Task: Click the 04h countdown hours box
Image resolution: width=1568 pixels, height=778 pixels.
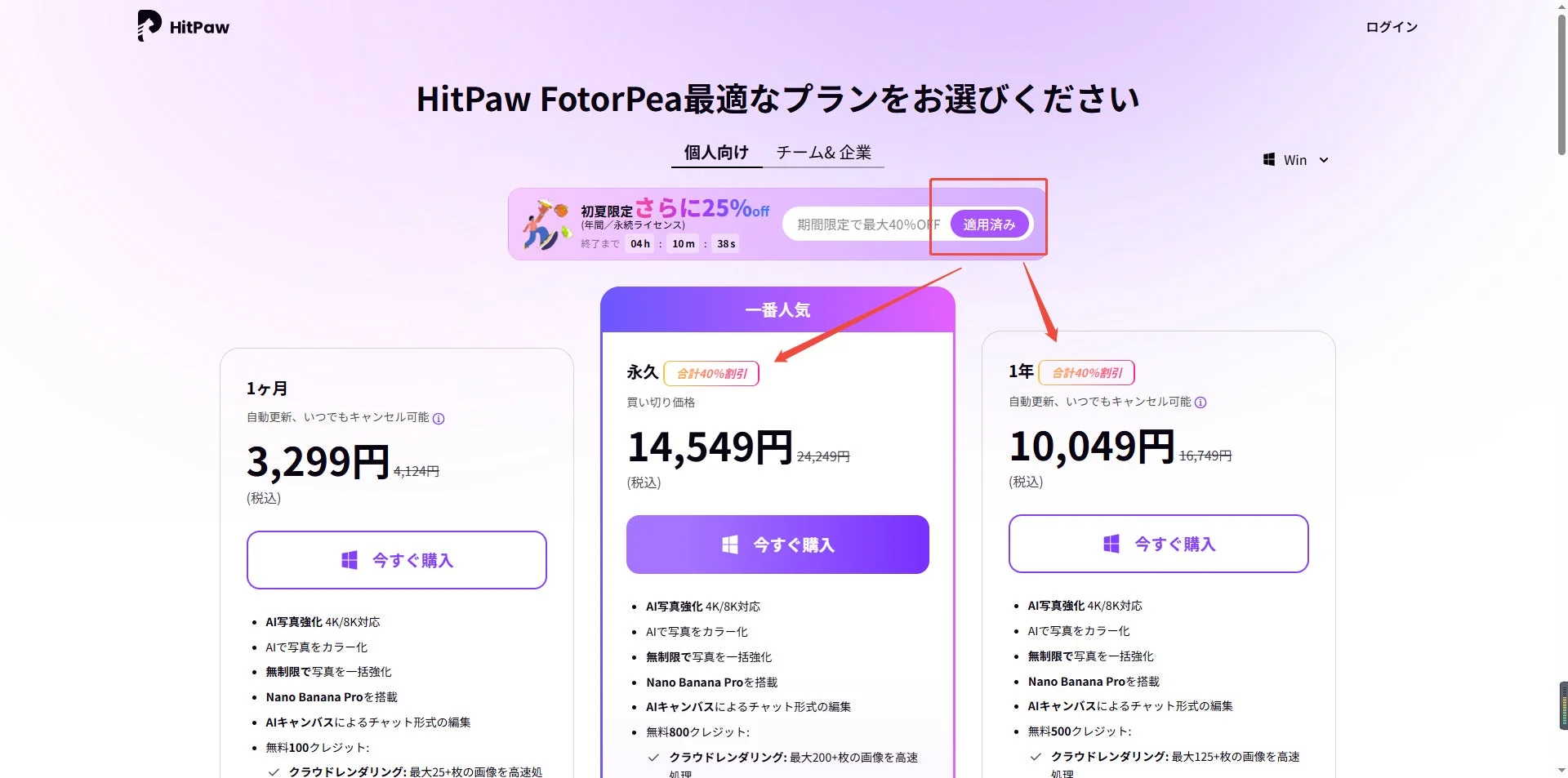Action: pyautogui.click(x=640, y=243)
